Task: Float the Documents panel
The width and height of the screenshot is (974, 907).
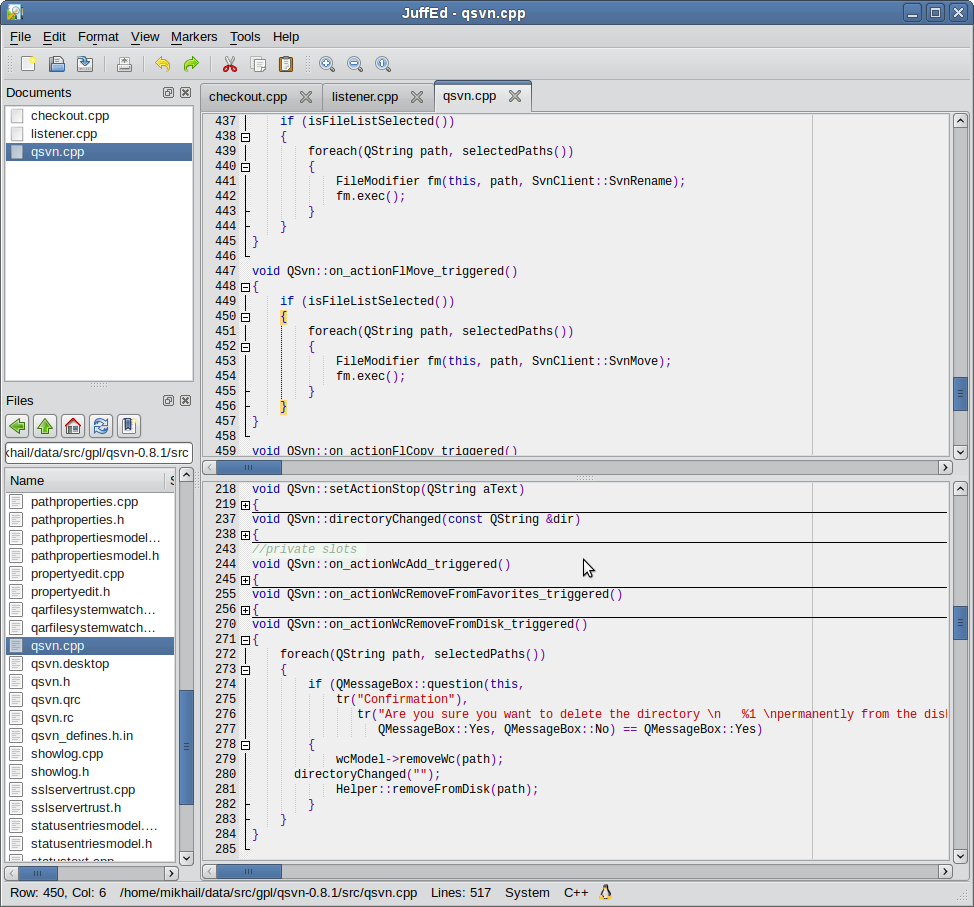Action: [x=168, y=93]
